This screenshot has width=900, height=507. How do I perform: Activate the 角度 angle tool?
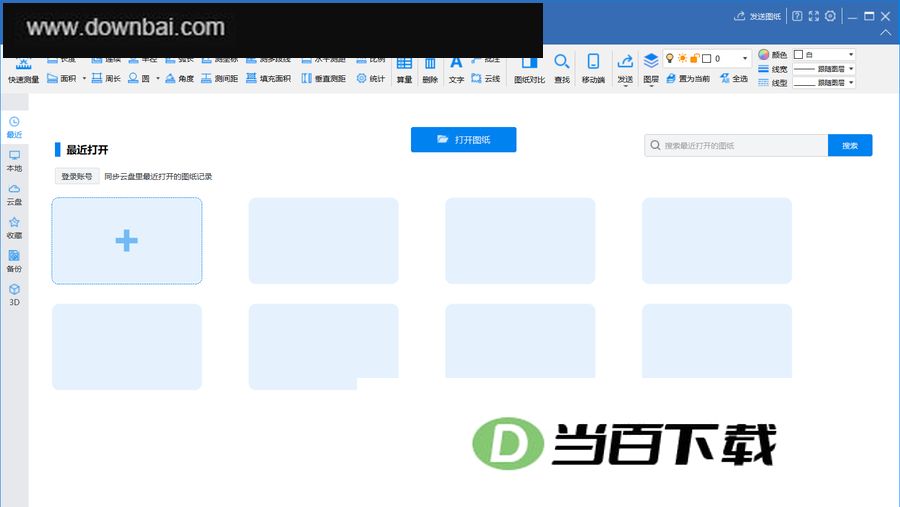[179, 78]
